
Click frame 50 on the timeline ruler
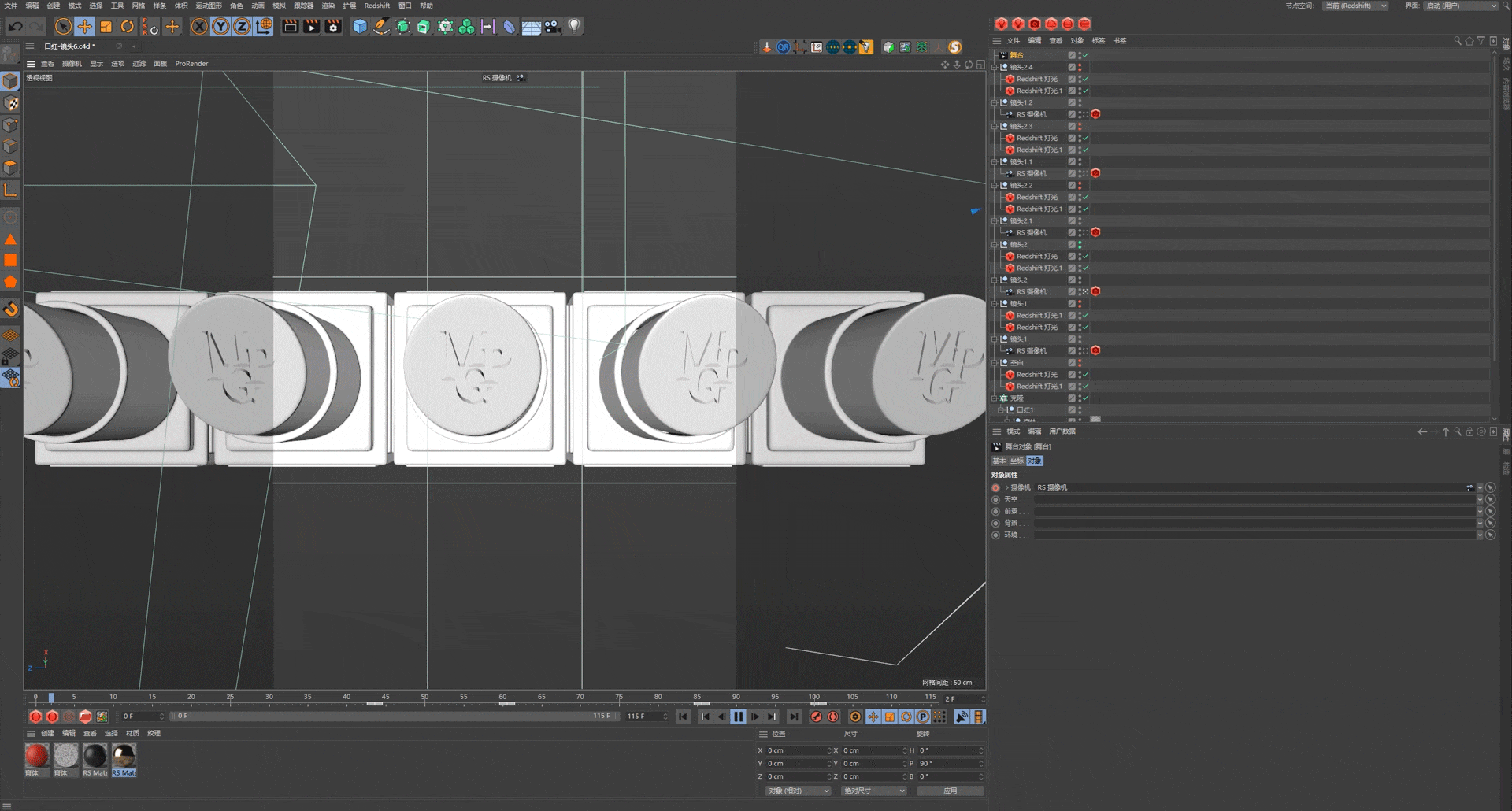click(x=424, y=698)
